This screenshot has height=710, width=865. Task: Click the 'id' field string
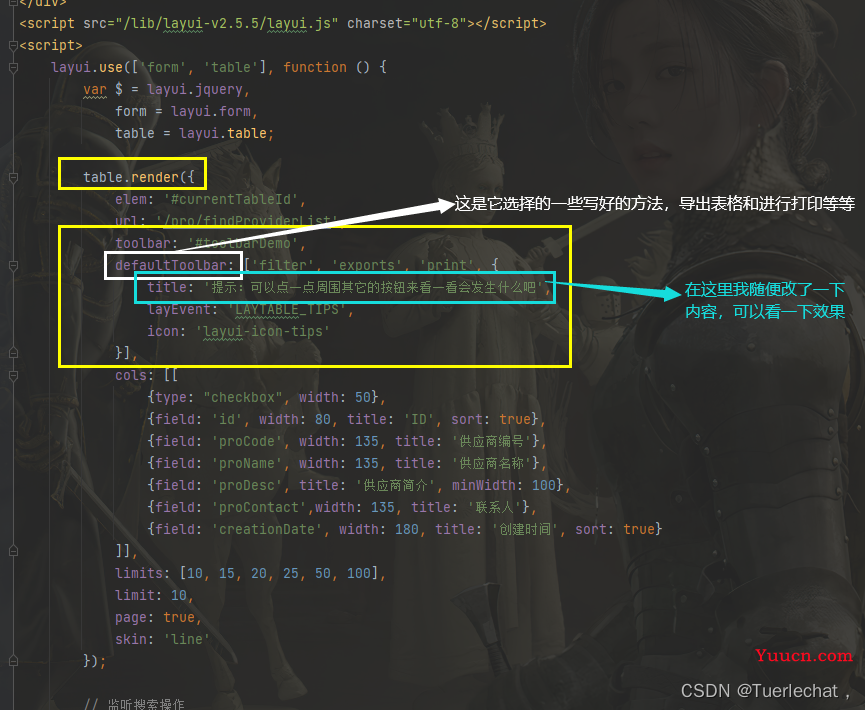click(x=227, y=420)
